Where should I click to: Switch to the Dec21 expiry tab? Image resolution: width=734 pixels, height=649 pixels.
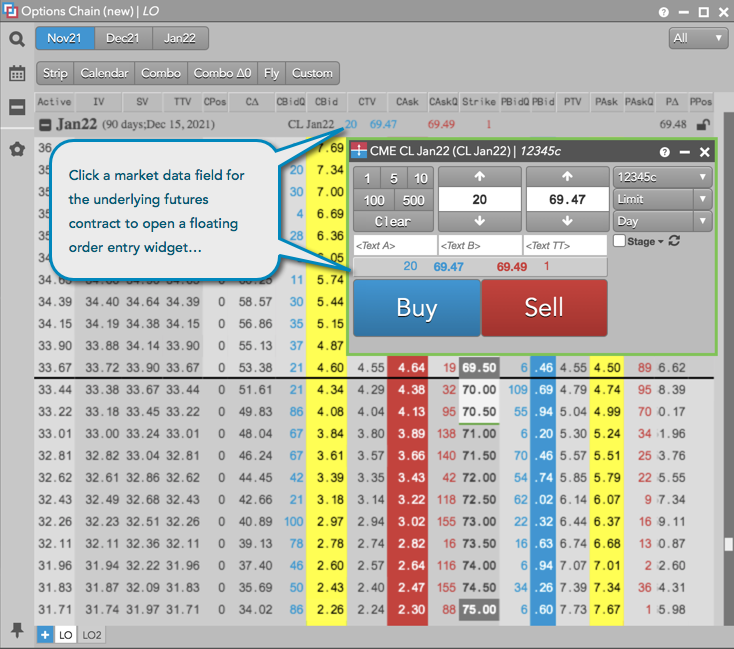pos(123,38)
